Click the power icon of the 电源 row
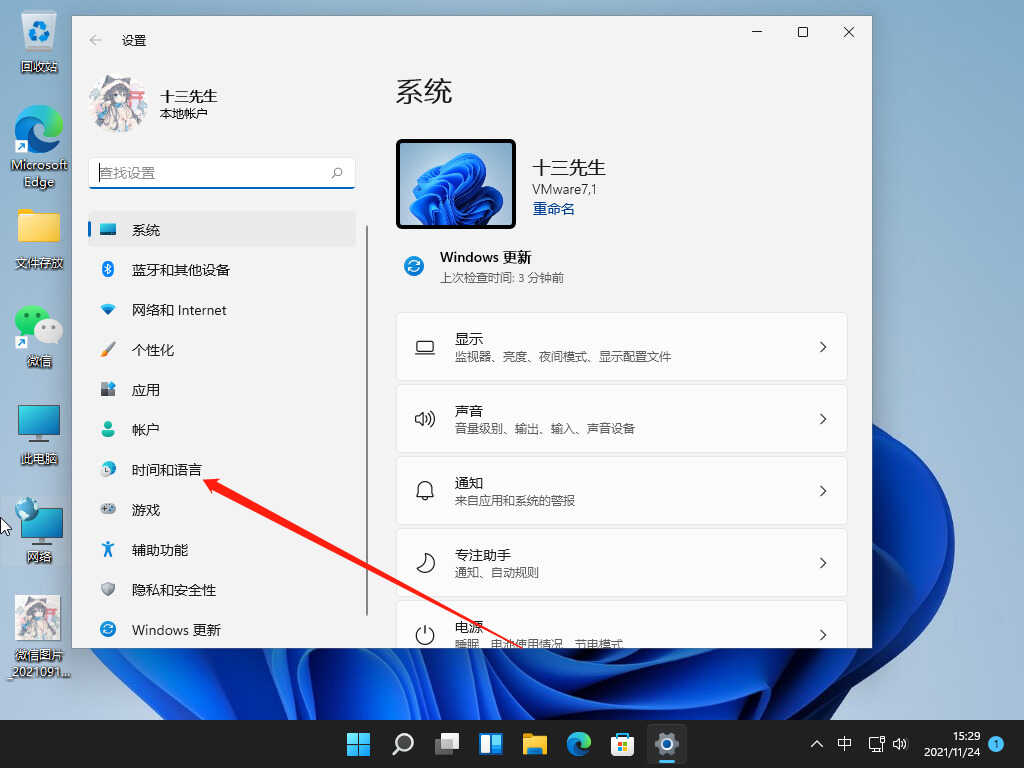Screen dimensions: 1024x768 click(425, 635)
